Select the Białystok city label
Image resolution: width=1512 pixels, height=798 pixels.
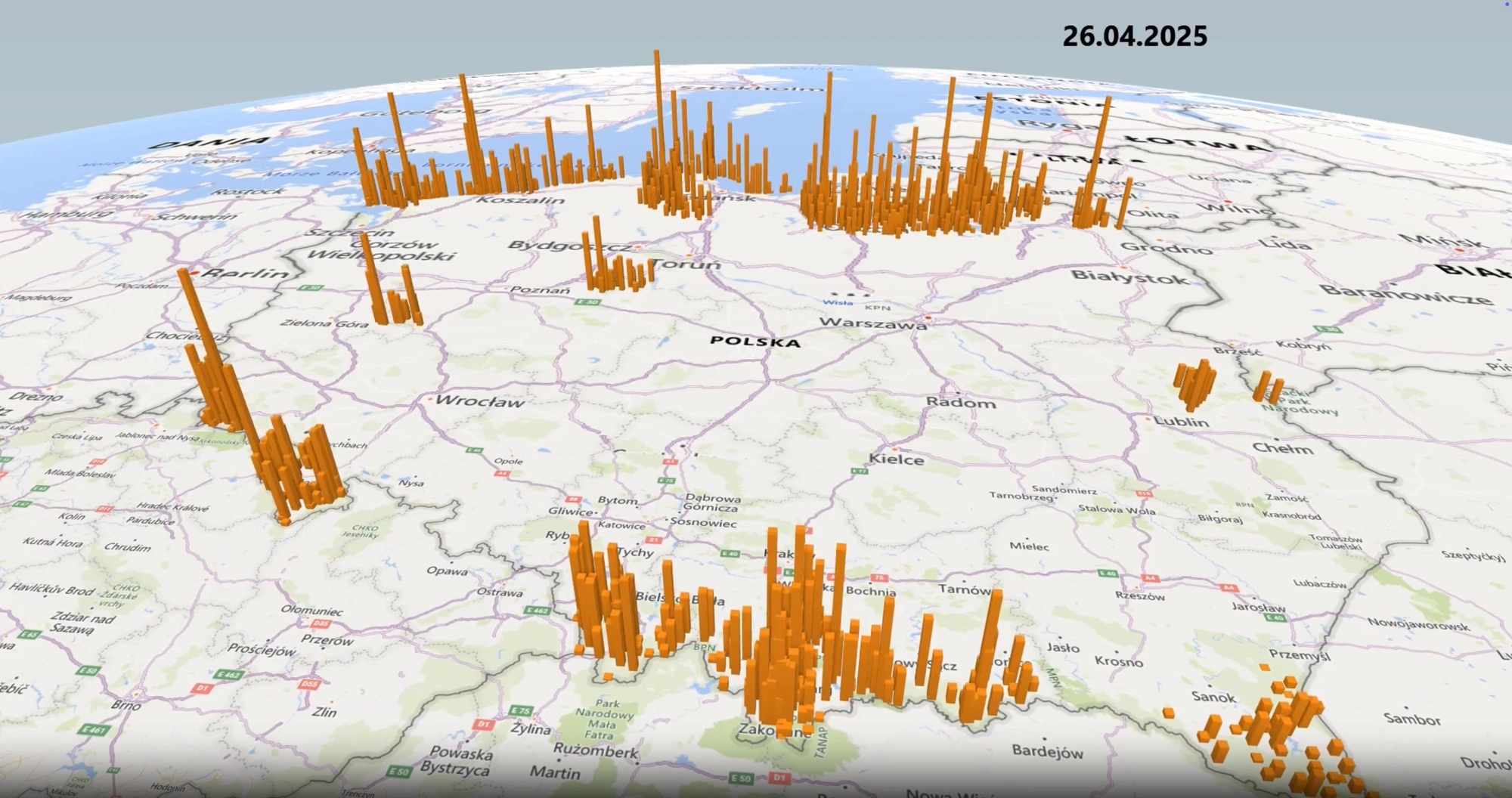pos(1129,277)
